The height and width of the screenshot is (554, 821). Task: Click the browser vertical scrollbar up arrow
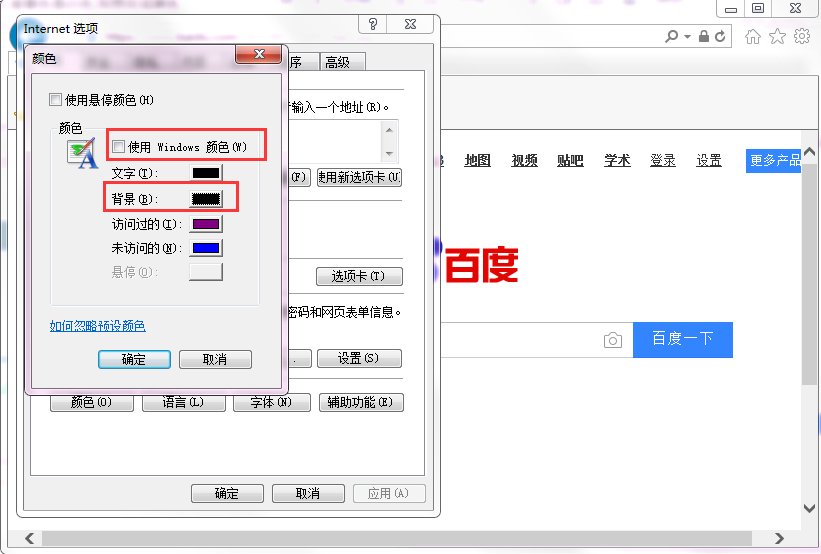(x=809, y=152)
